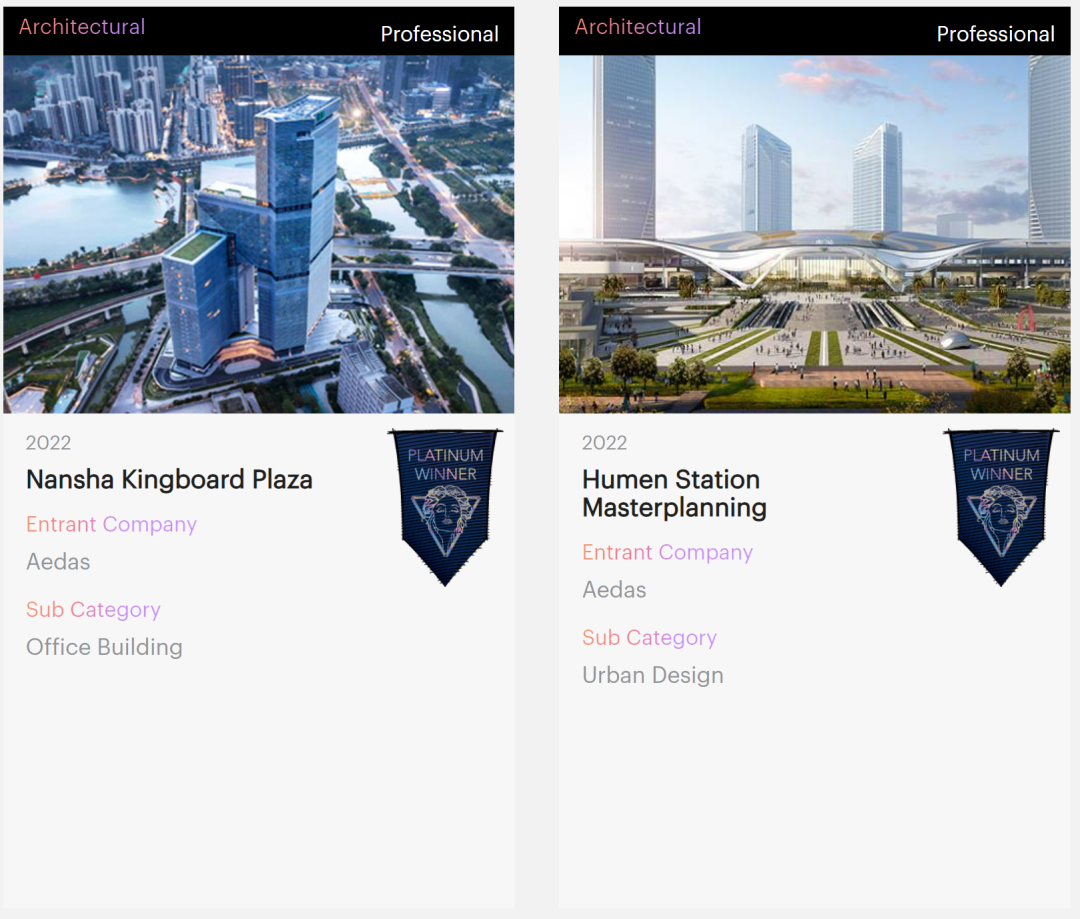
Task: Click Aedas under Nansha Kingboard Plaza
Action: pyautogui.click(x=59, y=562)
